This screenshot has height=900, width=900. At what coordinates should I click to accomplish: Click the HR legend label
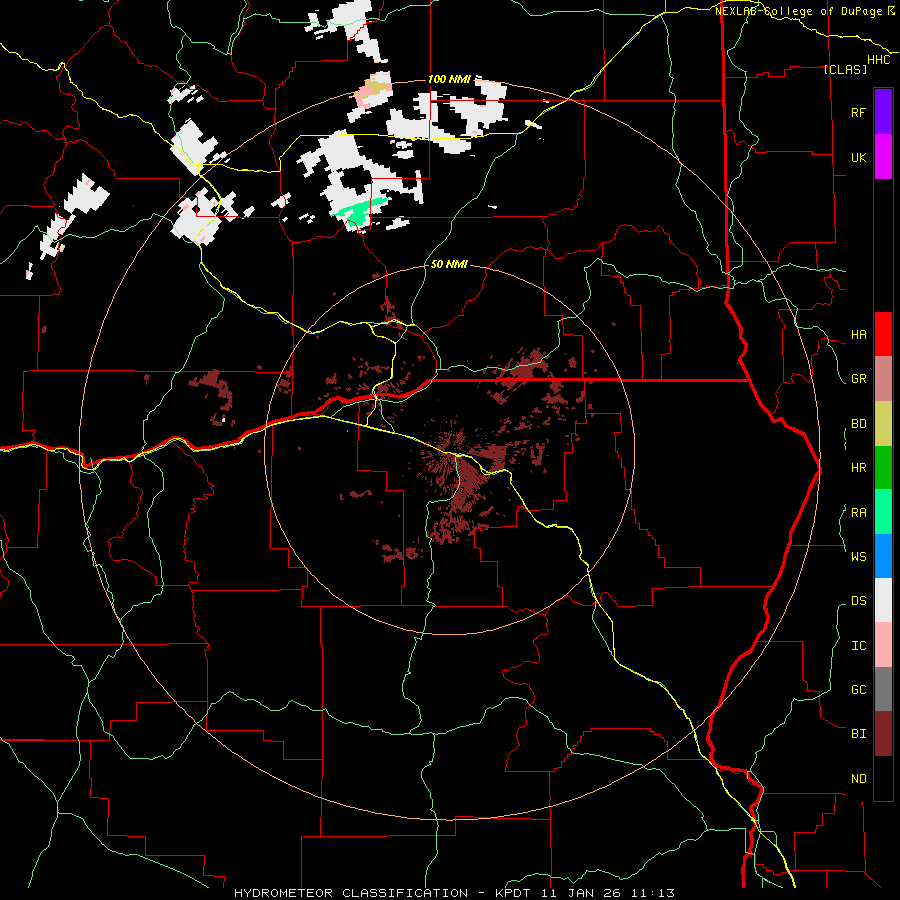click(858, 468)
